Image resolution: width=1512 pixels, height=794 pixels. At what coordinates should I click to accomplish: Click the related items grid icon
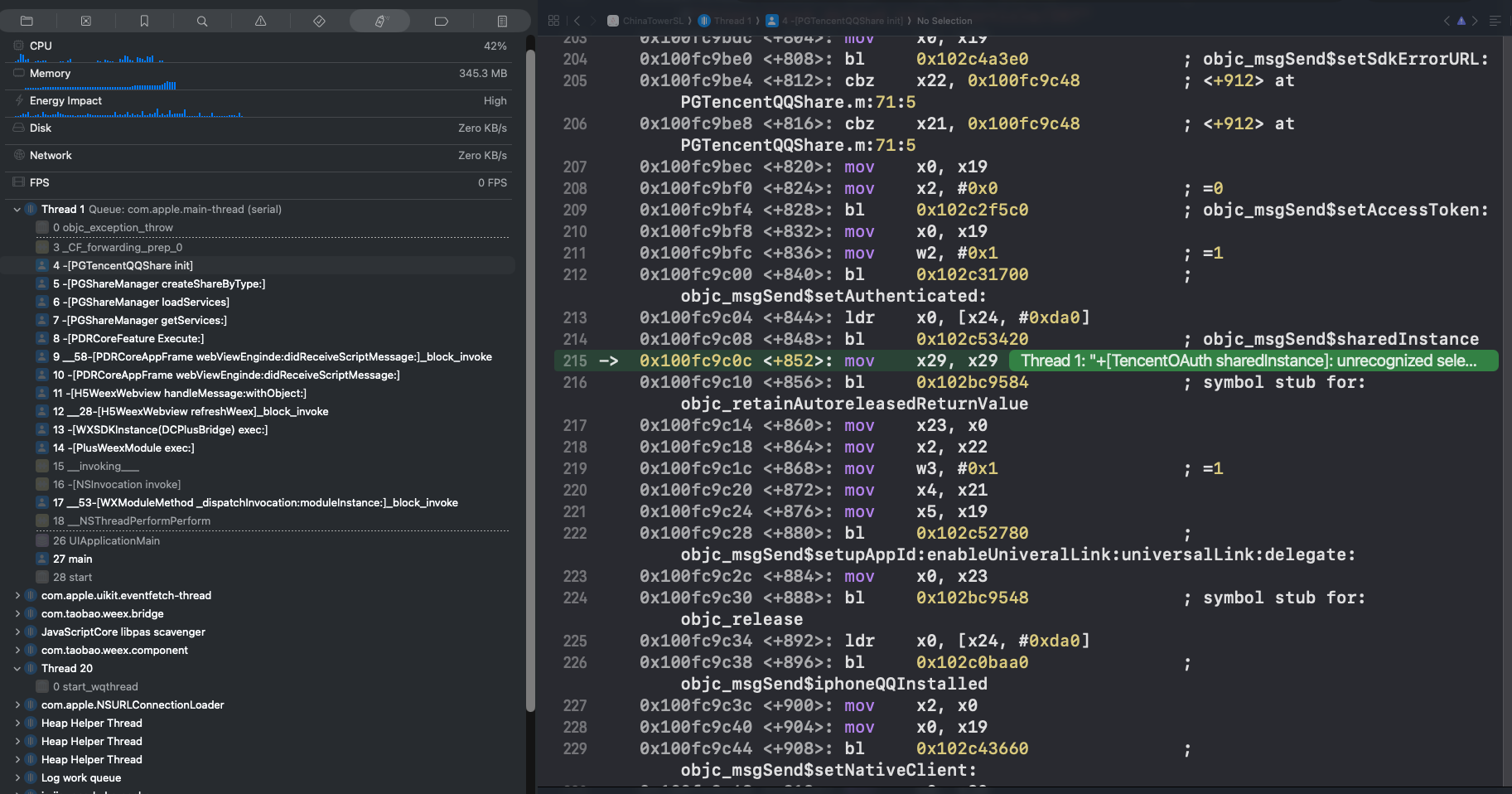[553, 21]
